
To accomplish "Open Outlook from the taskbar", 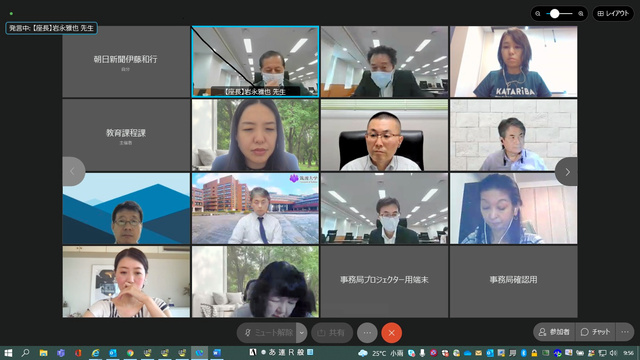I will coord(113,353).
